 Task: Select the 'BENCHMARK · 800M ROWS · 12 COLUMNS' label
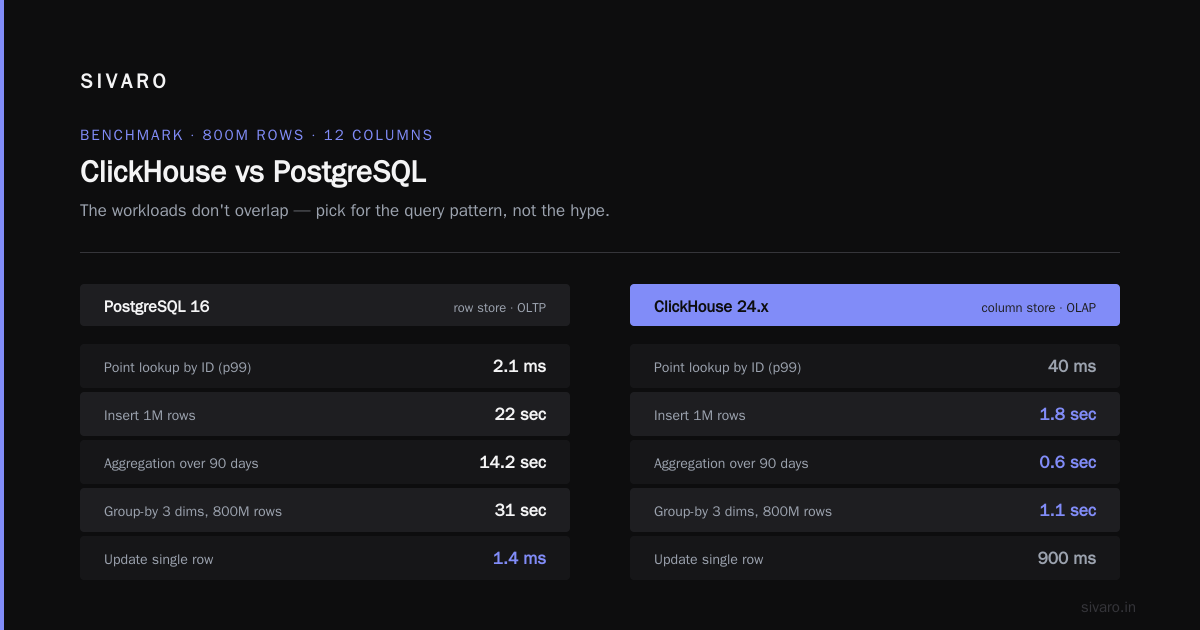257,135
